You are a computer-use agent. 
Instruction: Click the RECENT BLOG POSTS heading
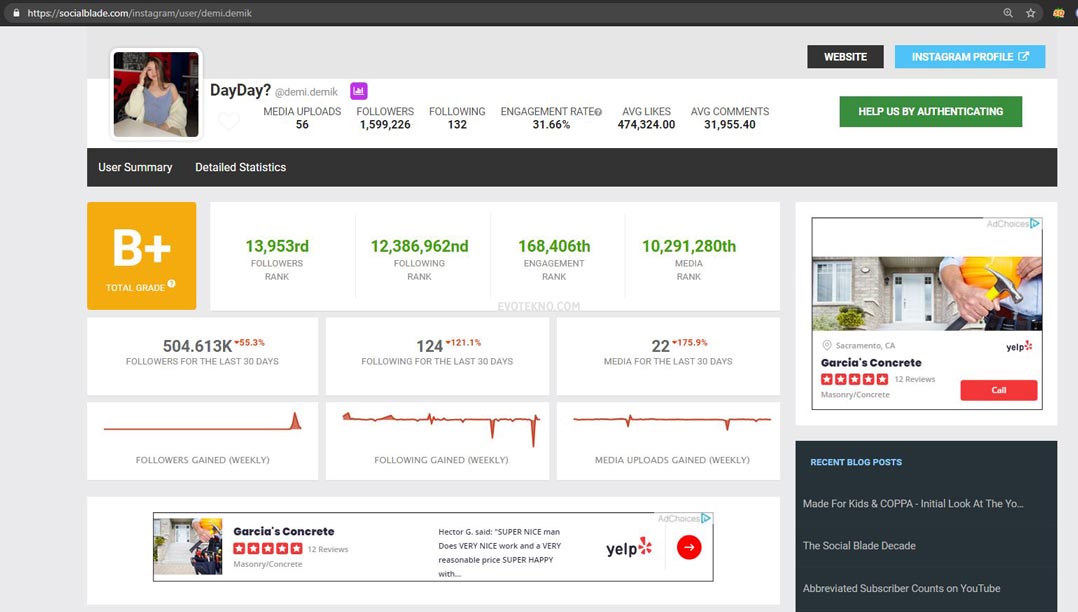[x=856, y=462]
